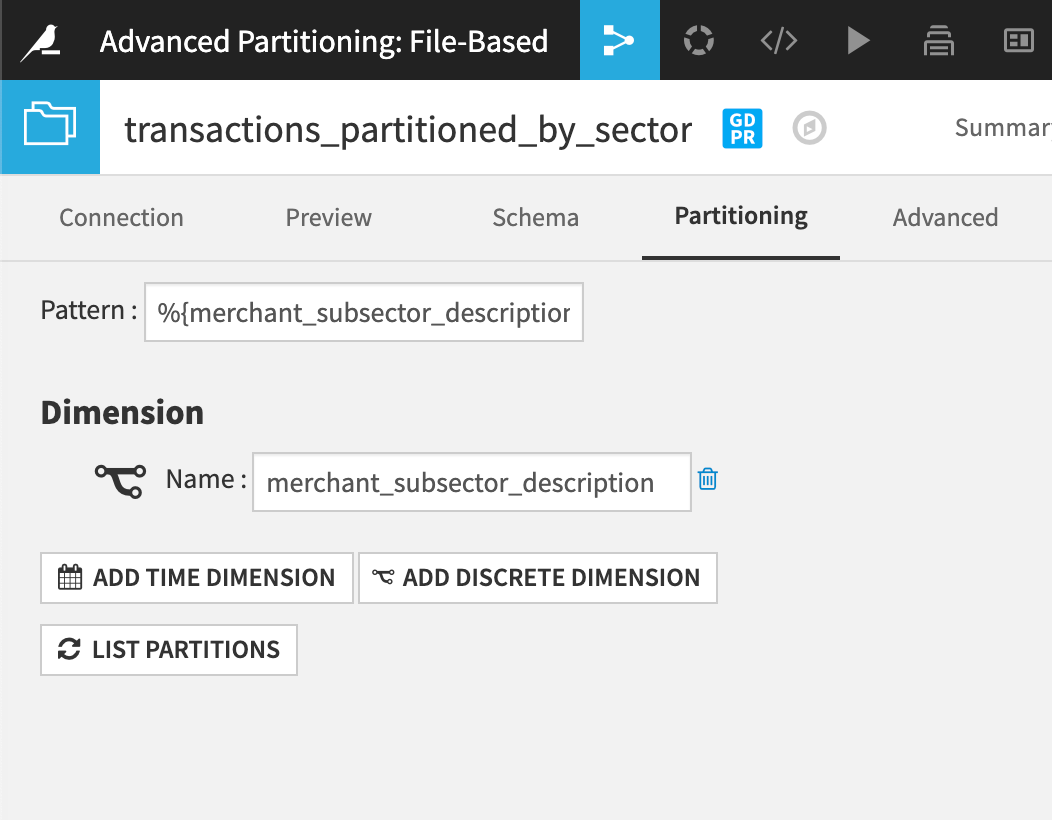Click the blue GDPR badge
Screen dimensions: 1052x820
click(x=741, y=128)
